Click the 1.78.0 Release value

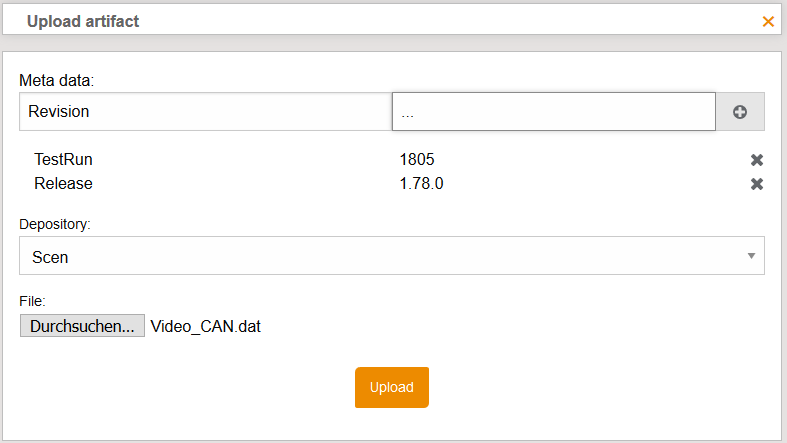(421, 184)
